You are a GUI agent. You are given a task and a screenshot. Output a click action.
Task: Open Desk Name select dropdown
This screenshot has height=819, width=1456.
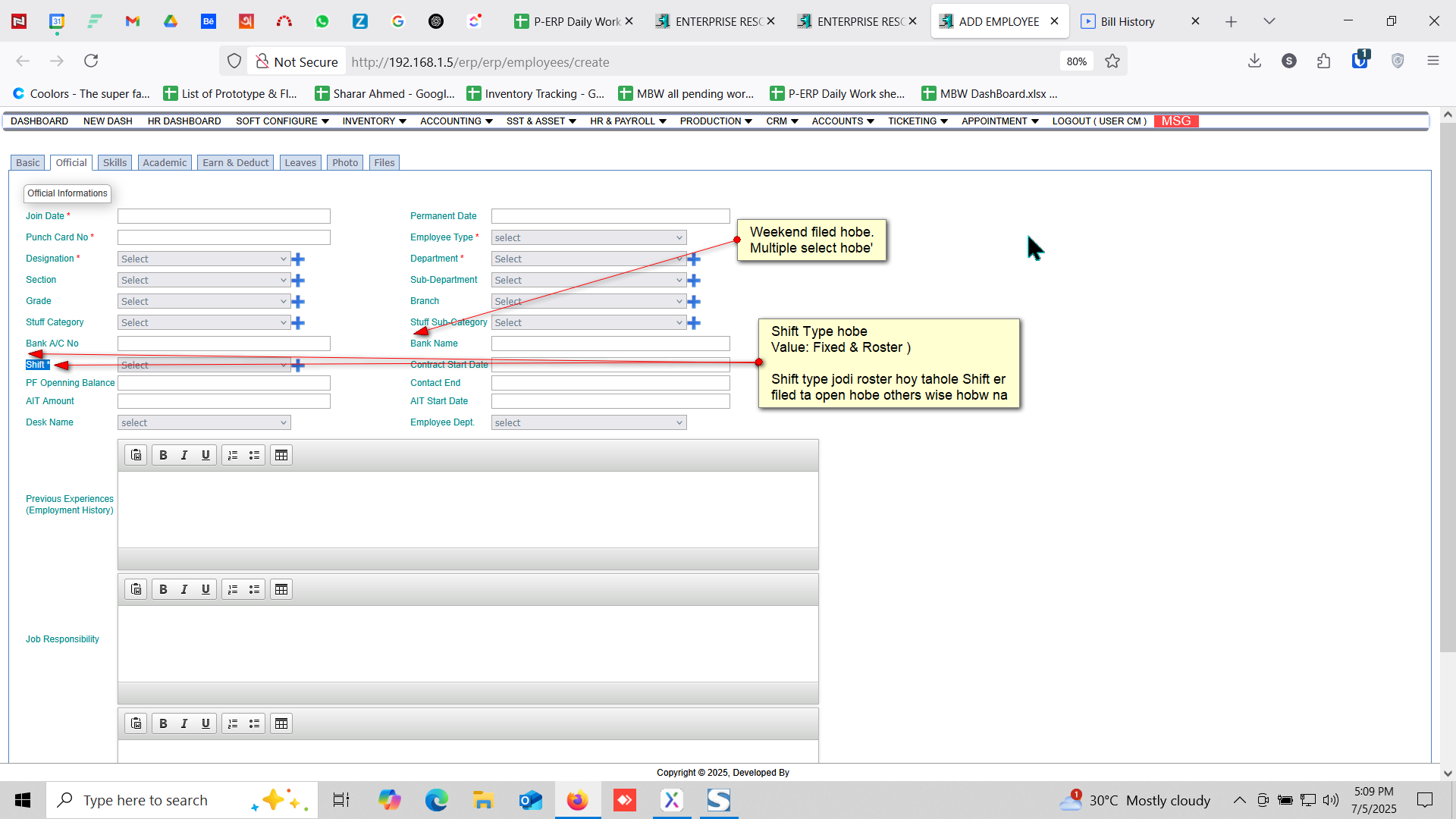[x=204, y=423]
